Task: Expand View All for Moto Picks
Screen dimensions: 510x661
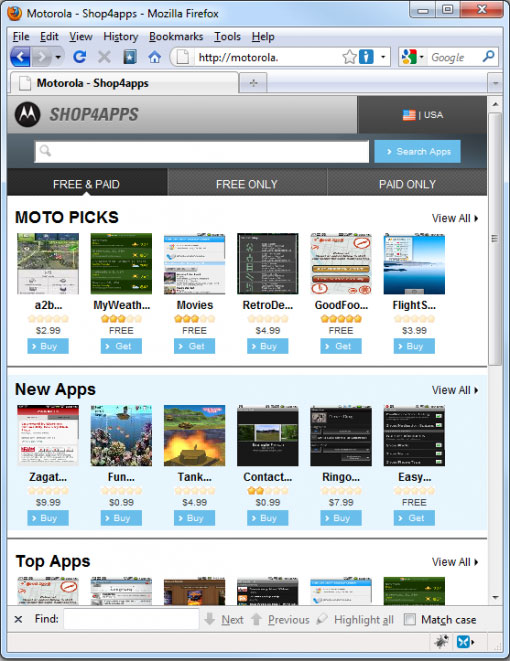Action: 455,218
